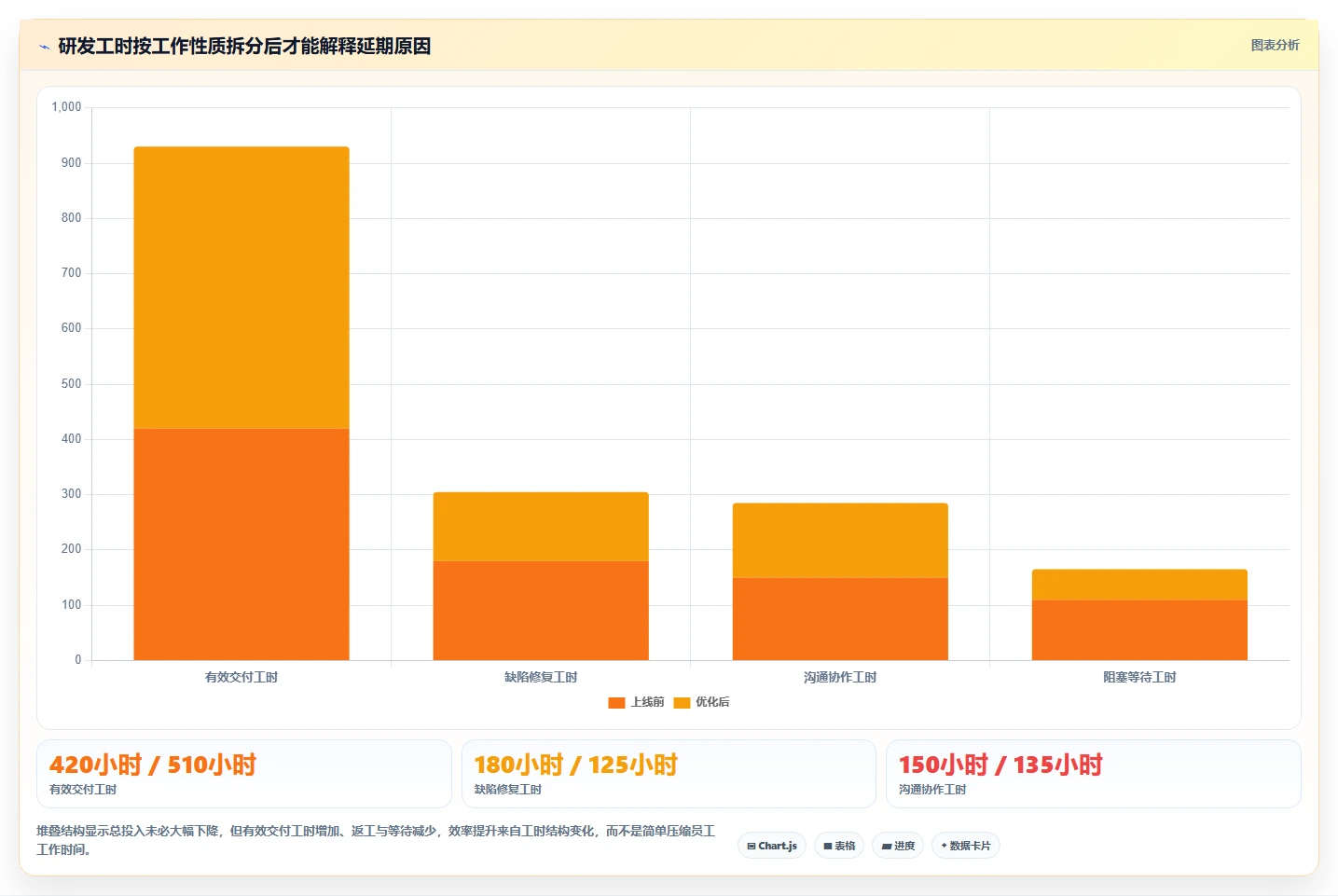Toggle the 上线前 legend item

(636, 702)
